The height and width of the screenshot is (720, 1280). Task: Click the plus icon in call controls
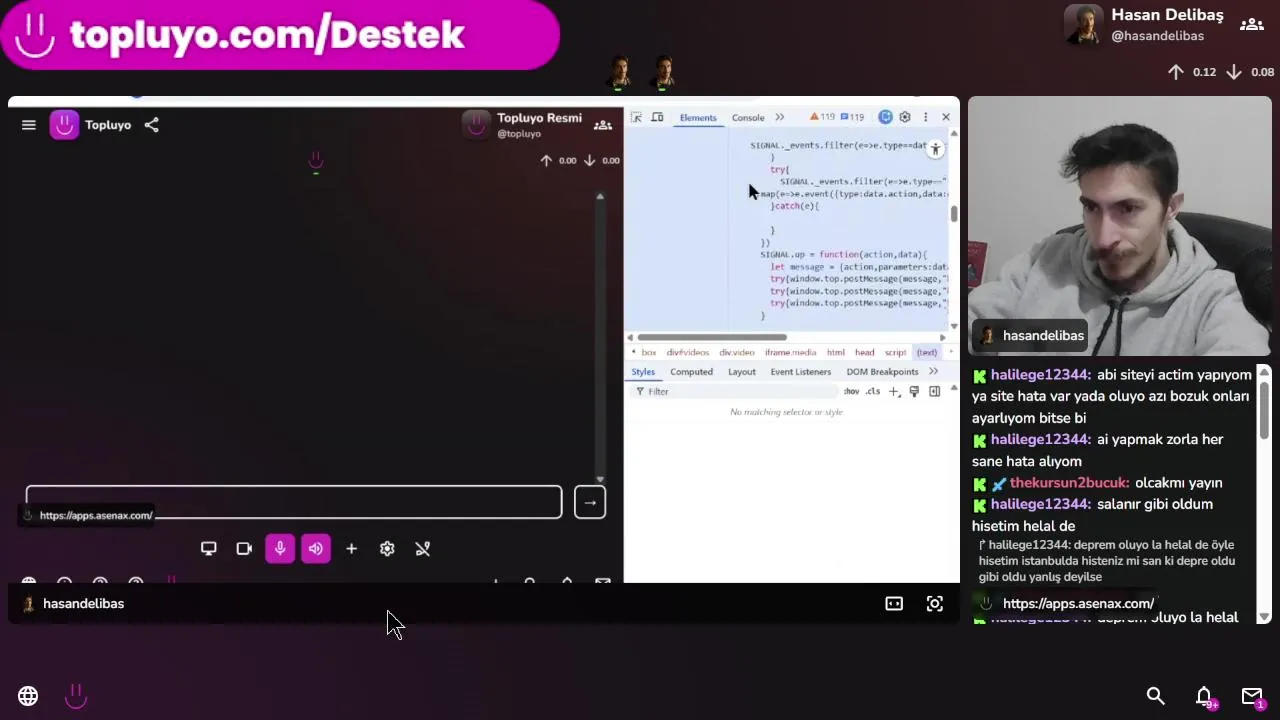coord(351,548)
